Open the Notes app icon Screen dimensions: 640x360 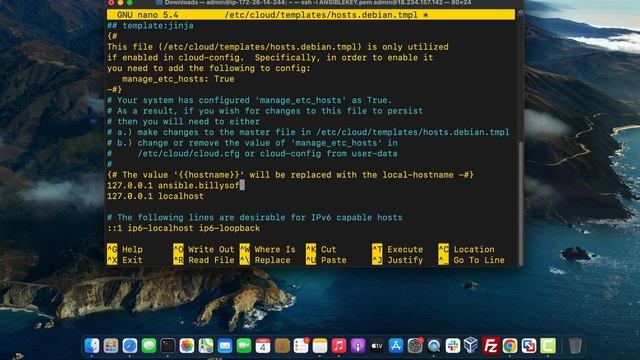[320, 346]
